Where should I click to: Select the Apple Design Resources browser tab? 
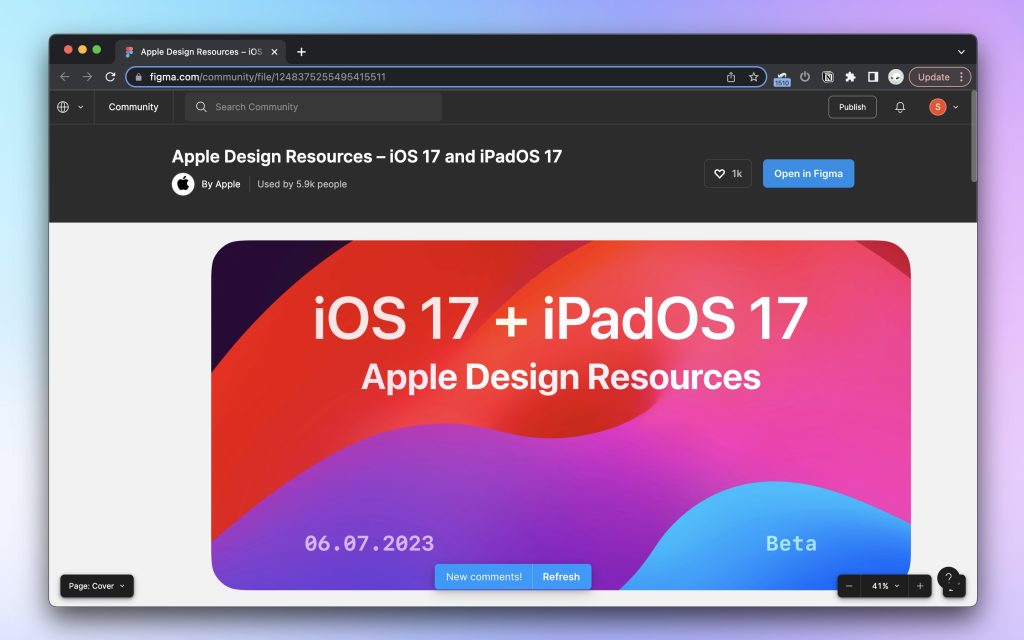click(200, 52)
